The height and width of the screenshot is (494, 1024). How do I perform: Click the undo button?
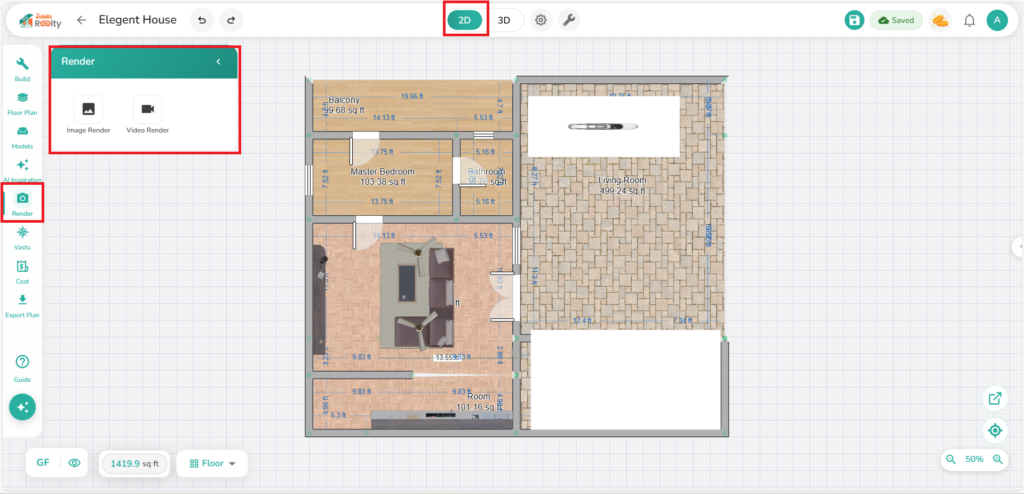point(201,20)
